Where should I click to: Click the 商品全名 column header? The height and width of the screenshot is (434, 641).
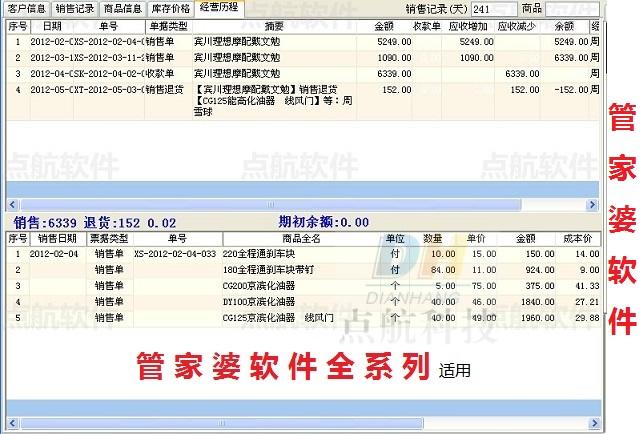301,239
